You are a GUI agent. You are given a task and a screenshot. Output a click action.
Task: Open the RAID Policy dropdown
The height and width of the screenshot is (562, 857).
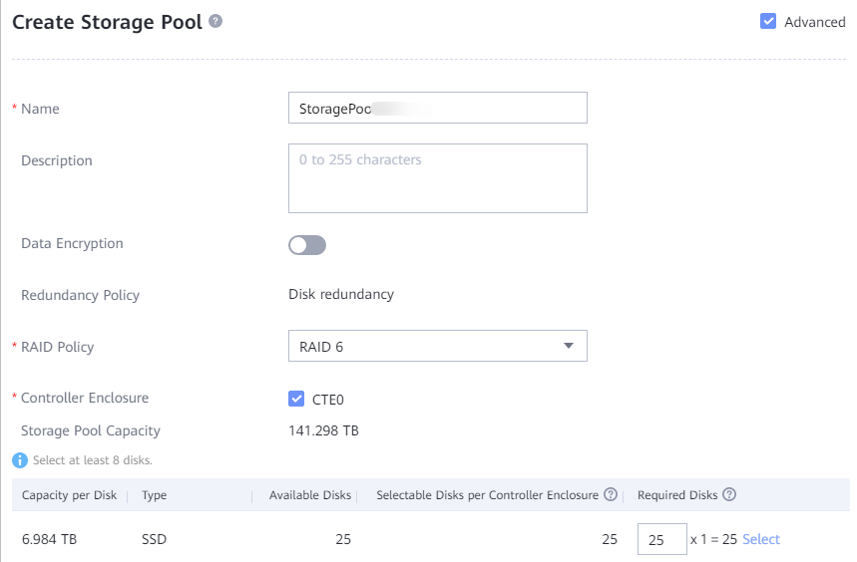[x=437, y=346]
